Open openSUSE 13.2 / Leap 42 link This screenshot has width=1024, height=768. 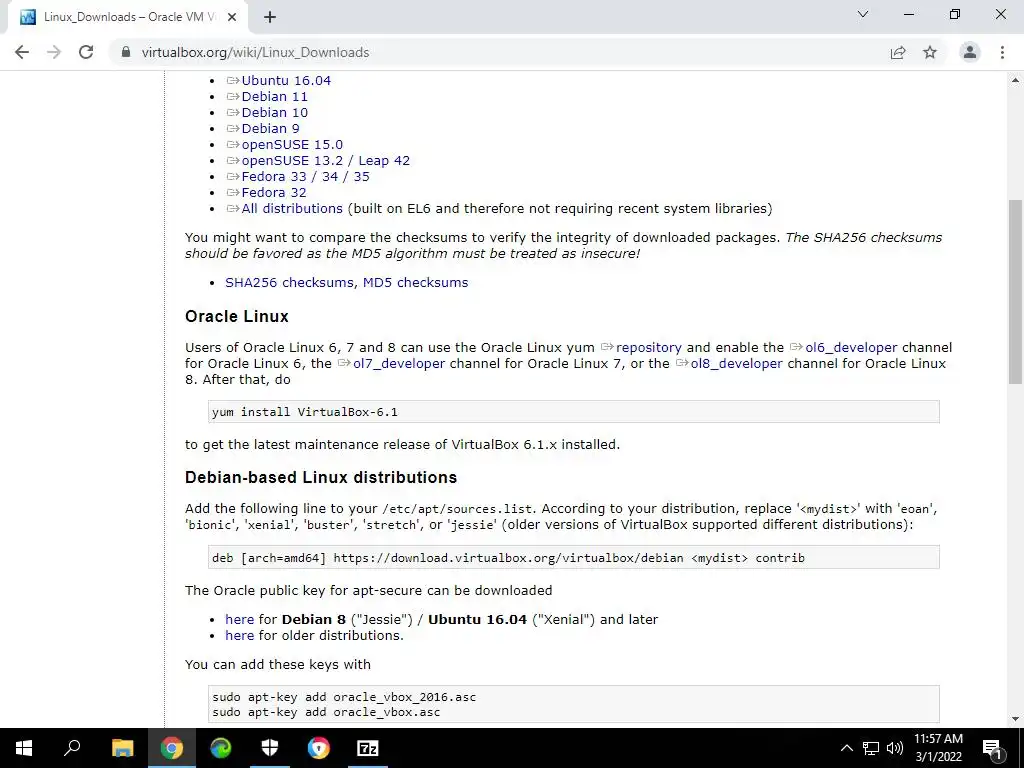coord(325,161)
